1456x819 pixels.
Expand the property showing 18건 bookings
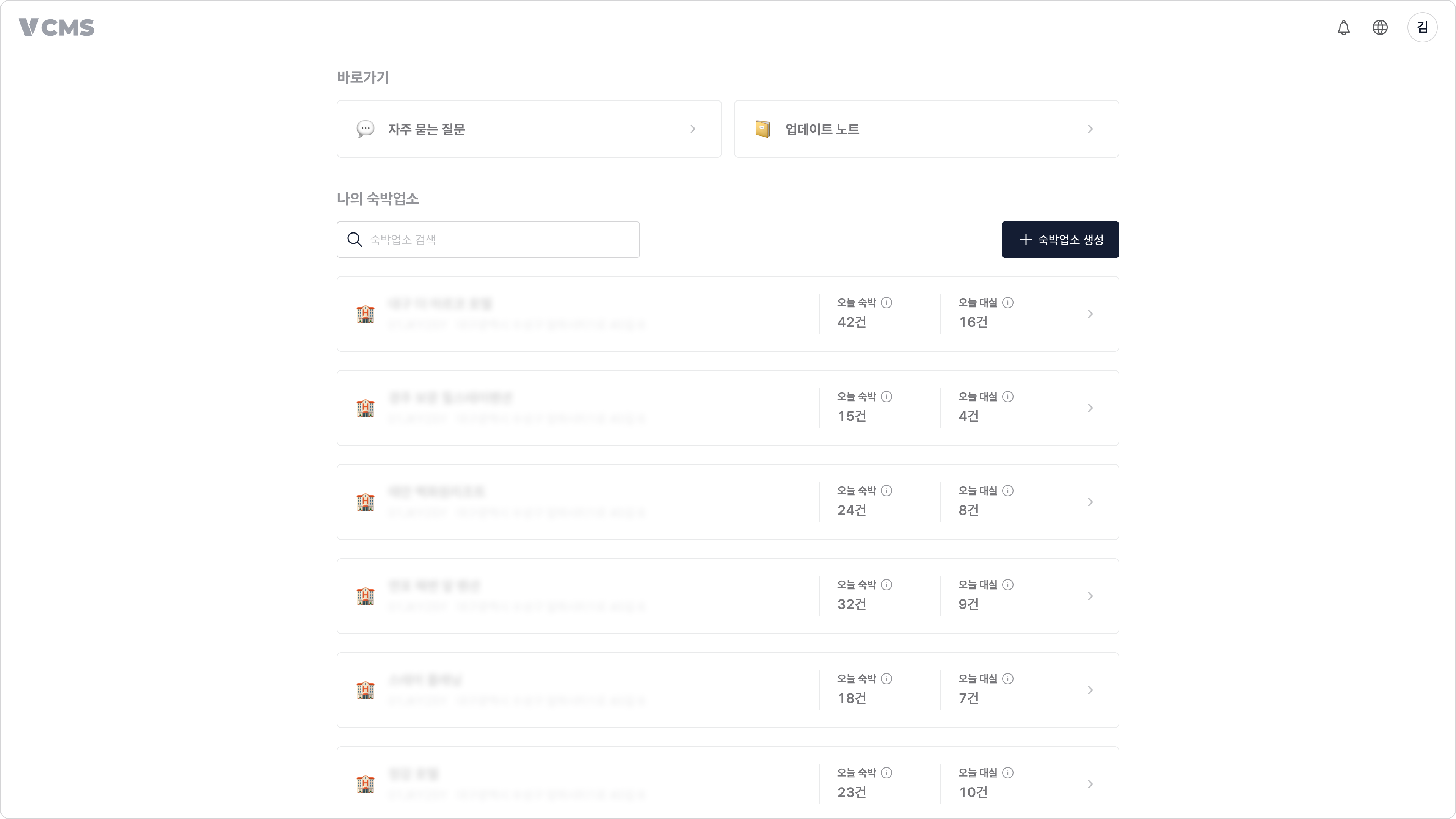coord(1090,690)
